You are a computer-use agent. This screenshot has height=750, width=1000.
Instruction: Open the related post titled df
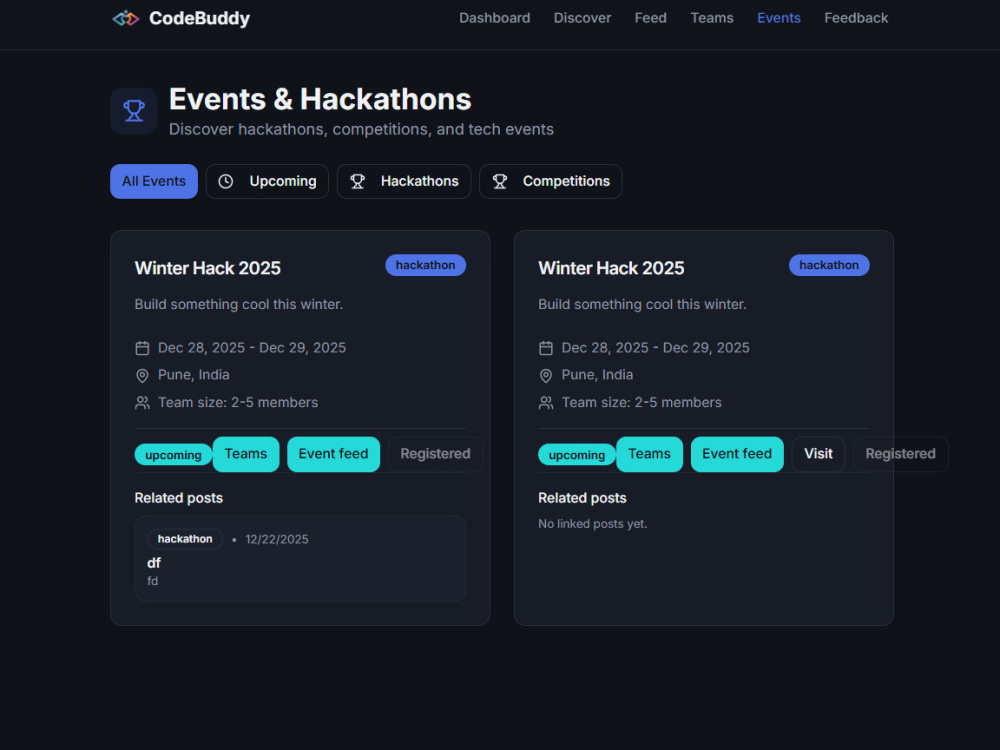[300, 559]
